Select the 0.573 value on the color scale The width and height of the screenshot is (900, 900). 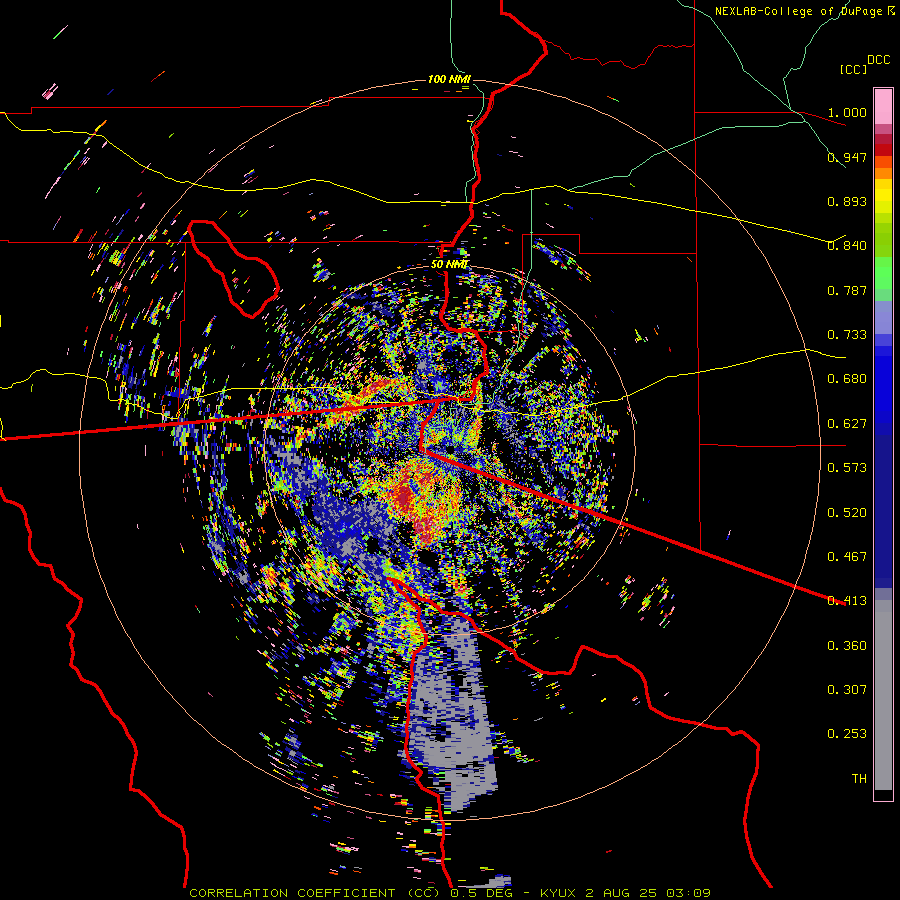(x=847, y=468)
